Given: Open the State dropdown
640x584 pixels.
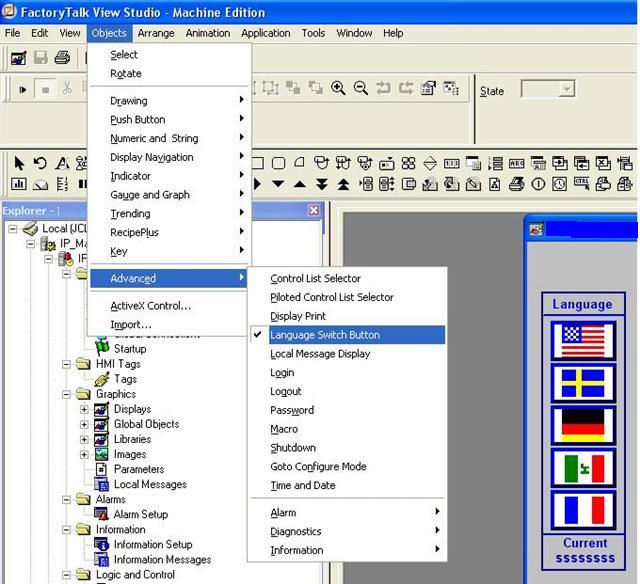Looking at the screenshot, I should 567,89.
